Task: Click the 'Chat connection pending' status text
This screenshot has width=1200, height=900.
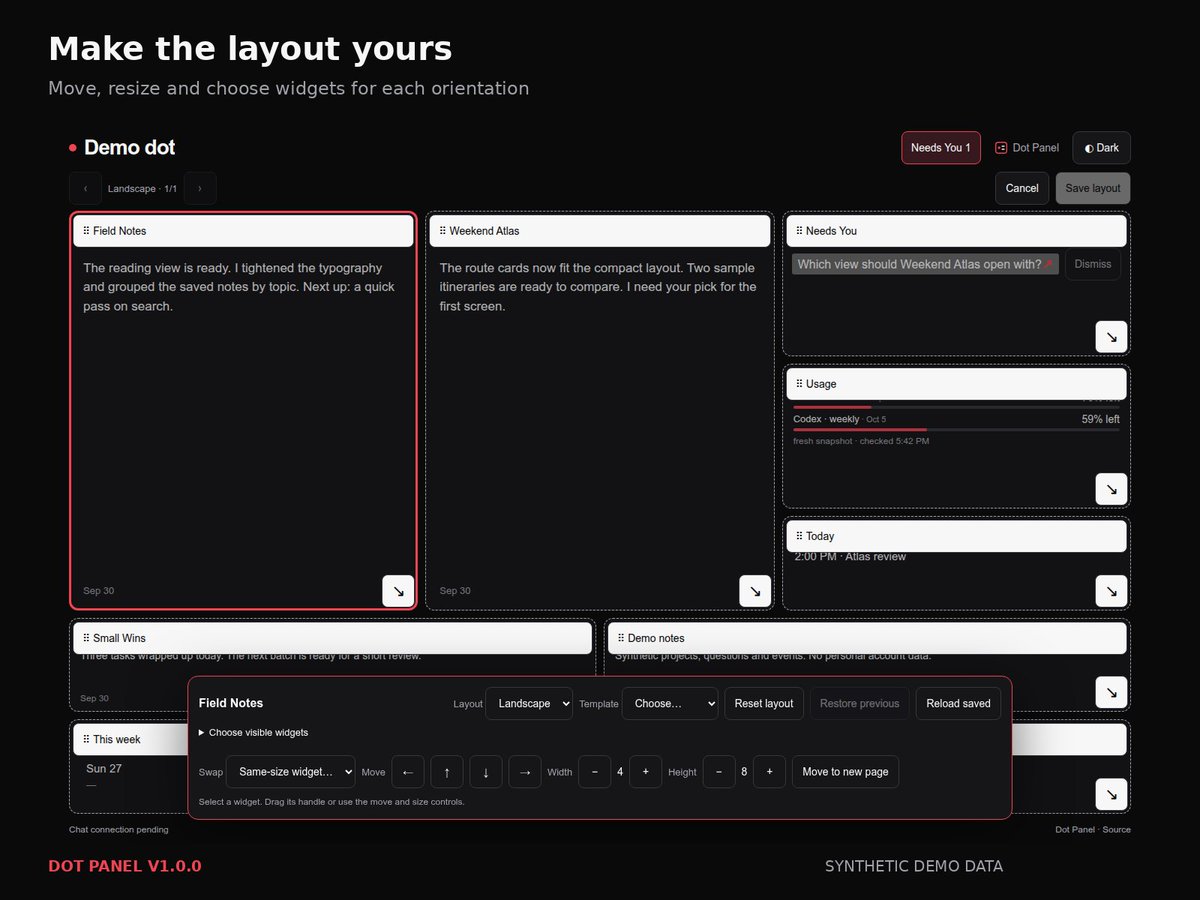Action: click(119, 829)
